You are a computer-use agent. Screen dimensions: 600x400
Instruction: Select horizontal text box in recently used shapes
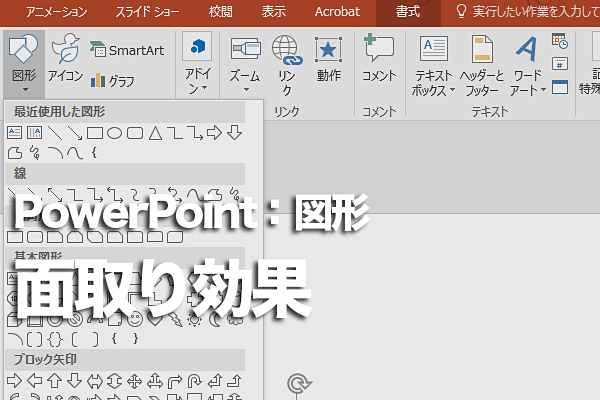coord(15,133)
